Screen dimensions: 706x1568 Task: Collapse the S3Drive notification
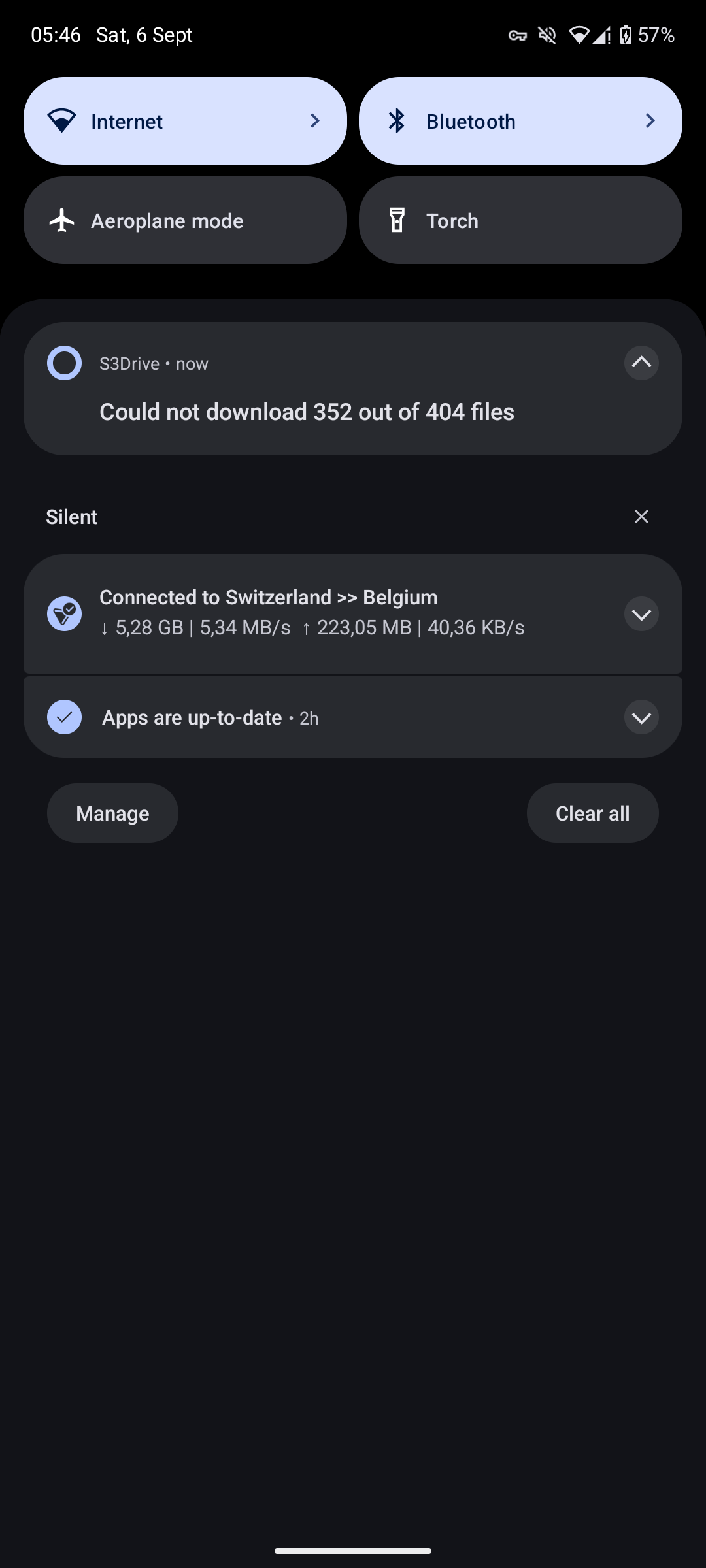641,363
